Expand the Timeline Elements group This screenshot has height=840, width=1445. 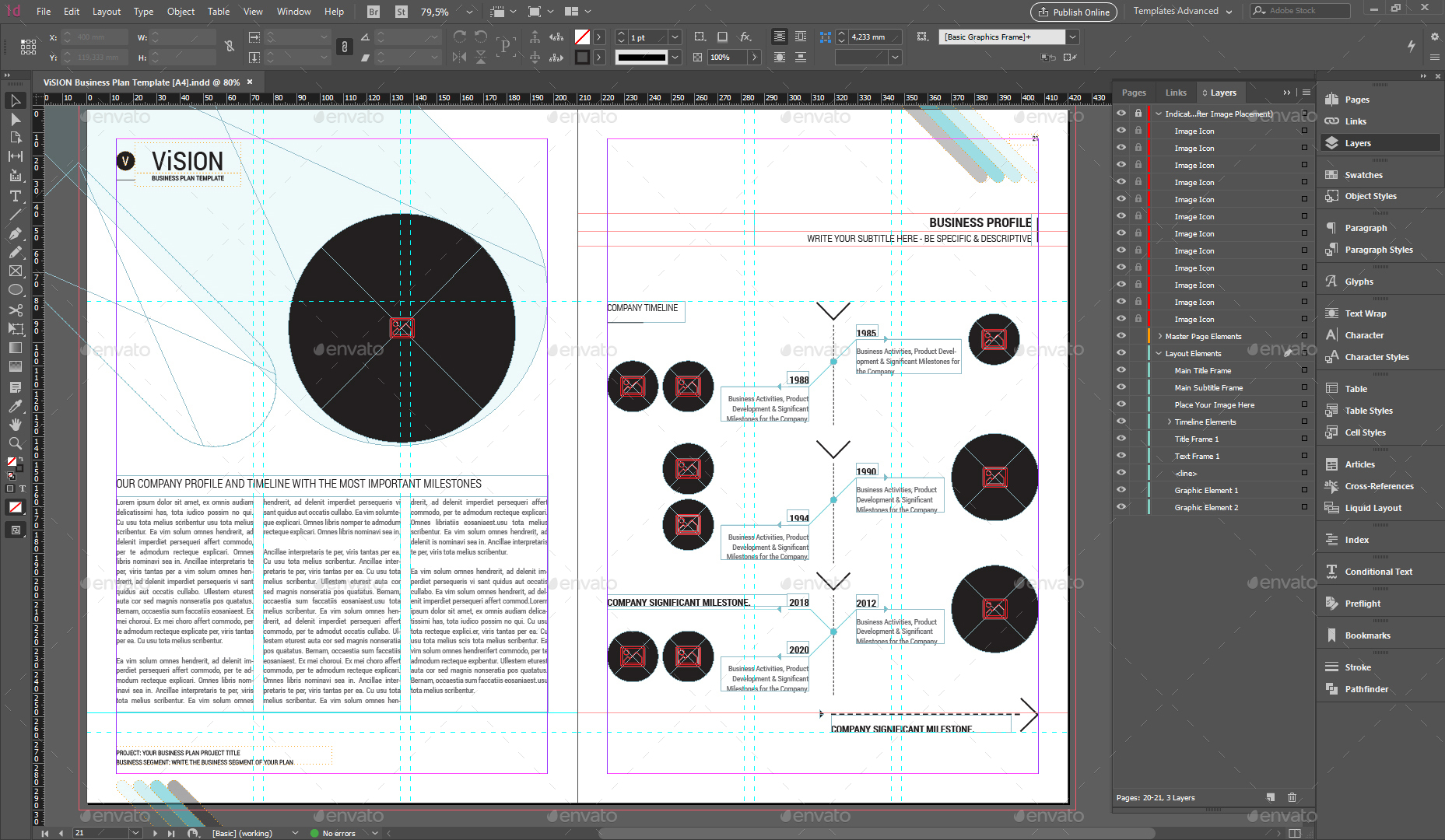click(x=1169, y=422)
